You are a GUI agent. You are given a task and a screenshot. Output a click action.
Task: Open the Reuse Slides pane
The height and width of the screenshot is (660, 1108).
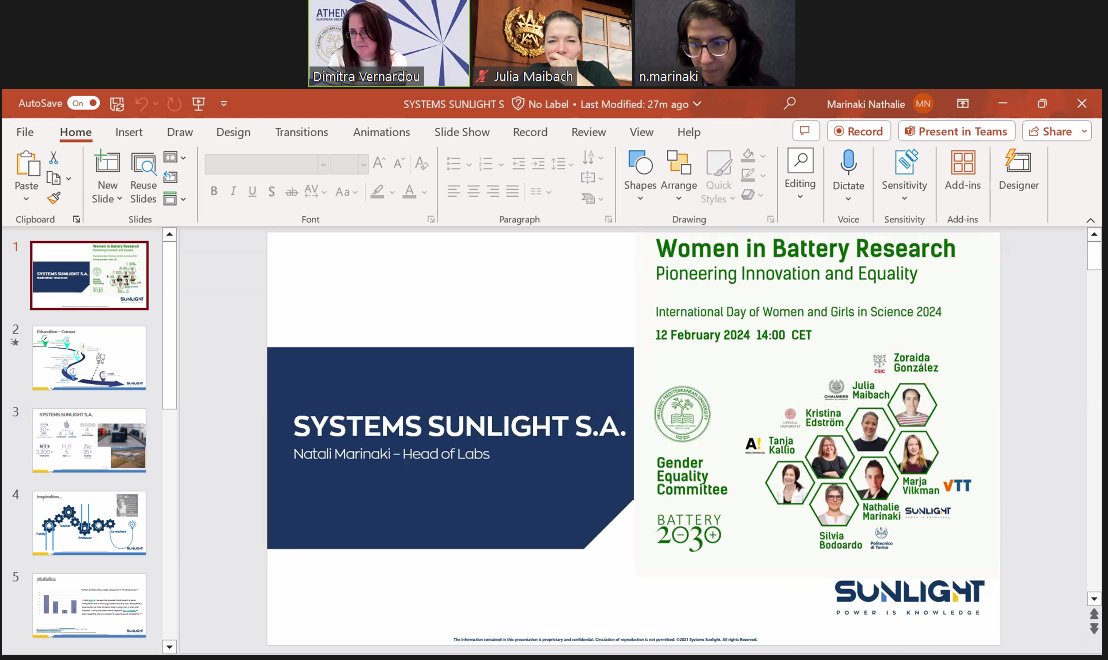[x=143, y=177]
